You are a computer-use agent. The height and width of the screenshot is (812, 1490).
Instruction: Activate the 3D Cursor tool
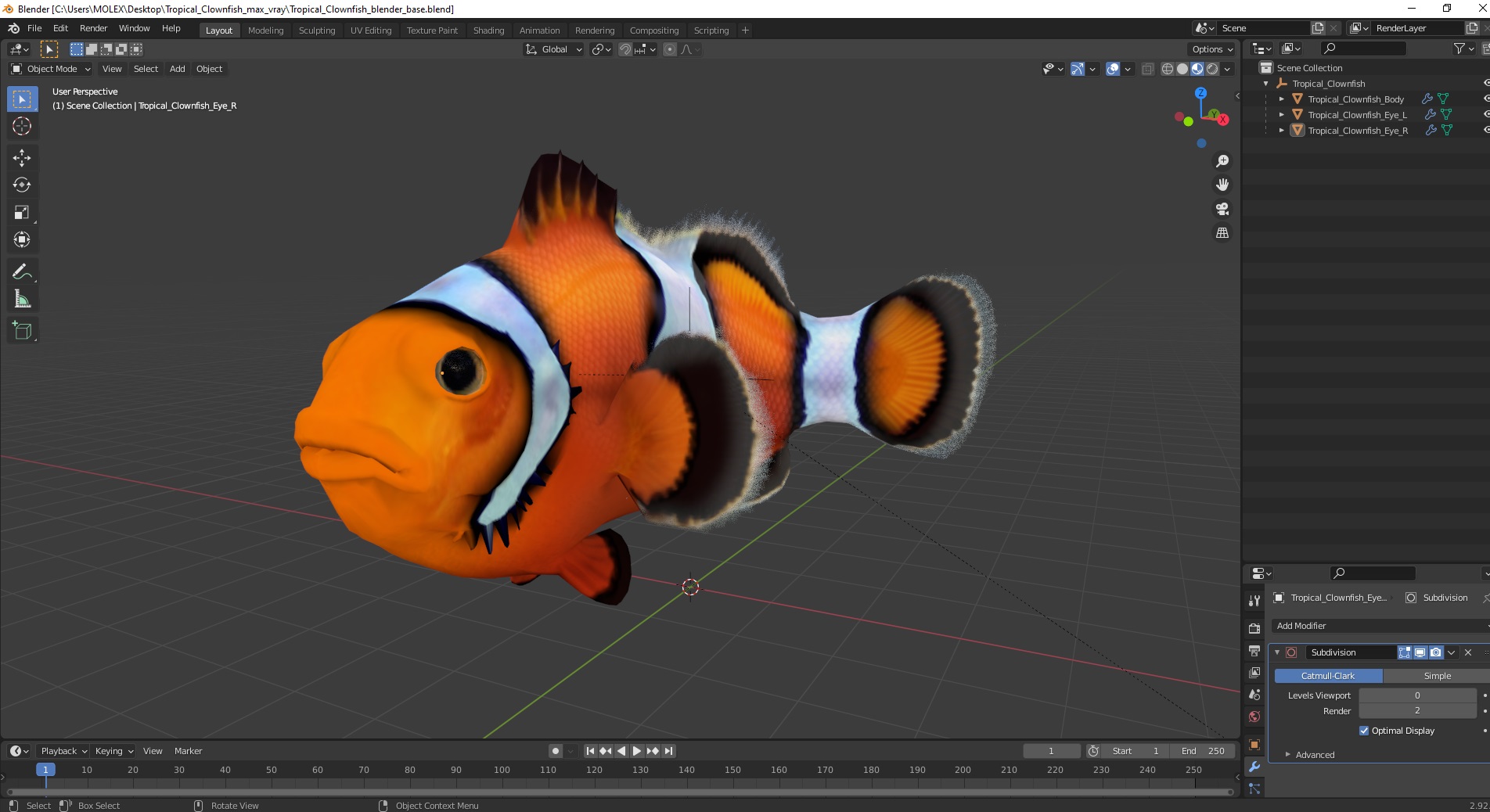22,126
